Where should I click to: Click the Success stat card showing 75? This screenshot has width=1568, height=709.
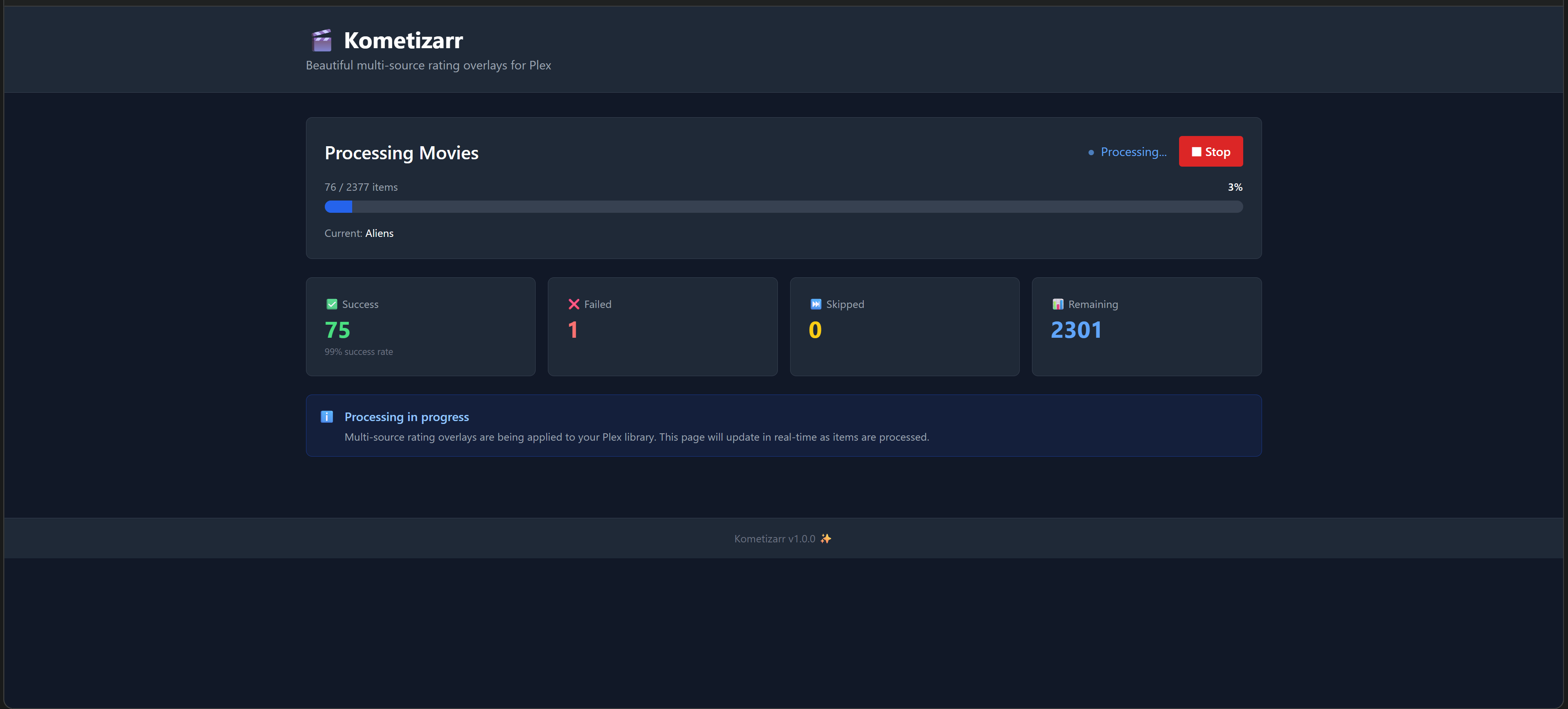[x=421, y=327]
